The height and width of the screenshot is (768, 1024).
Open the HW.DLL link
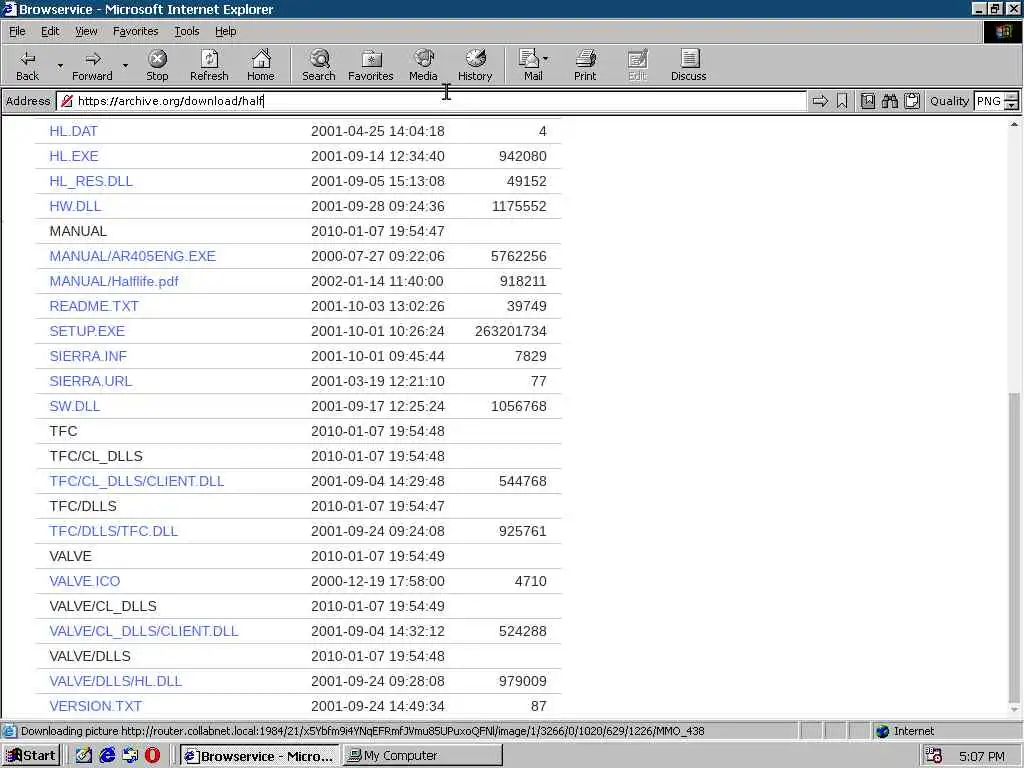75,206
